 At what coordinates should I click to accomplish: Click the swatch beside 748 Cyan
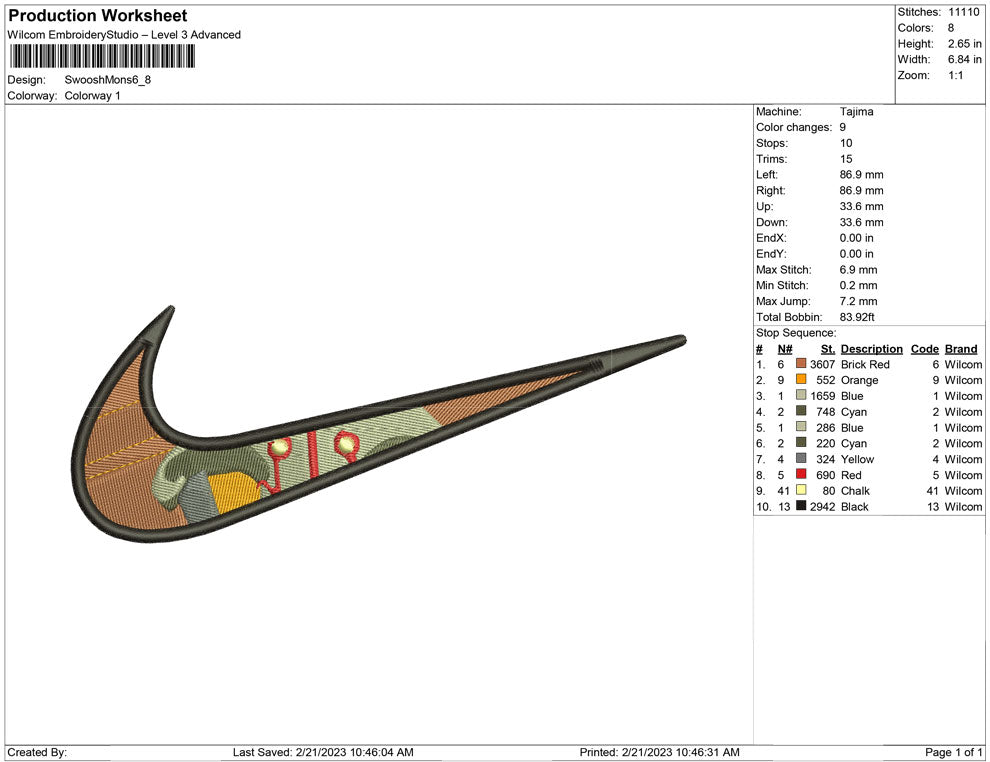(801, 411)
